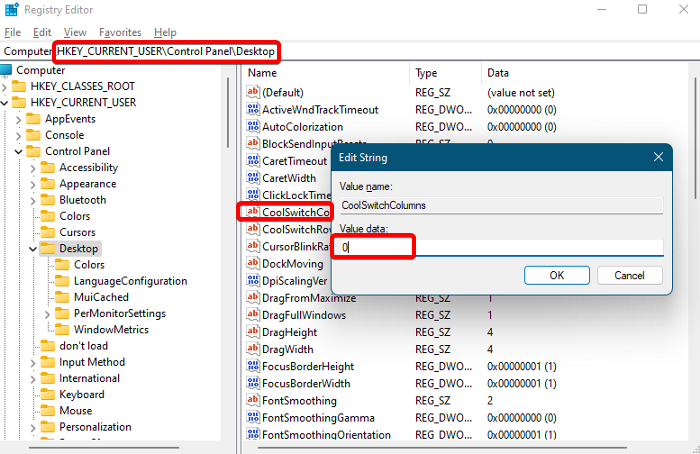700x454 pixels.
Task: Click the AppEvents folder icon
Action: click(x=33, y=119)
